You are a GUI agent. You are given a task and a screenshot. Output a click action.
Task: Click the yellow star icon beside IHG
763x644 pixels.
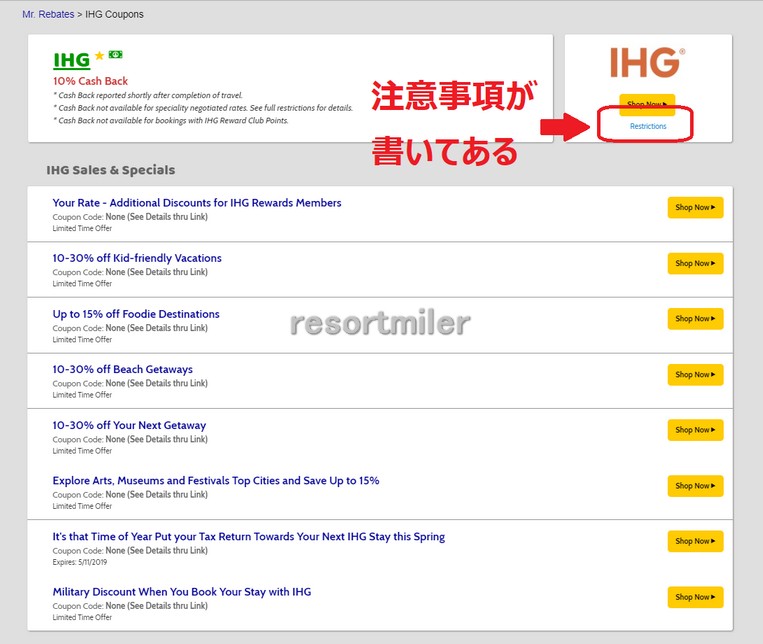[x=98, y=56]
